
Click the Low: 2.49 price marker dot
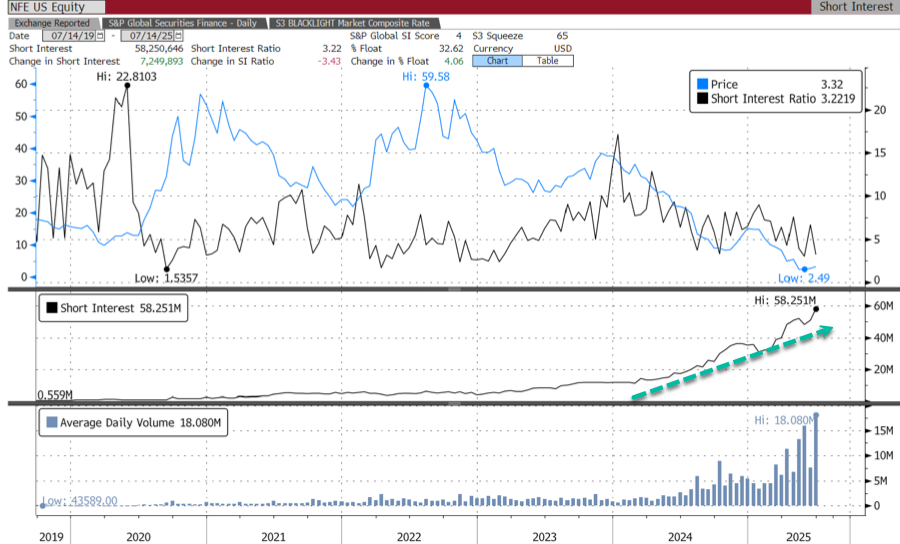click(804, 269)
